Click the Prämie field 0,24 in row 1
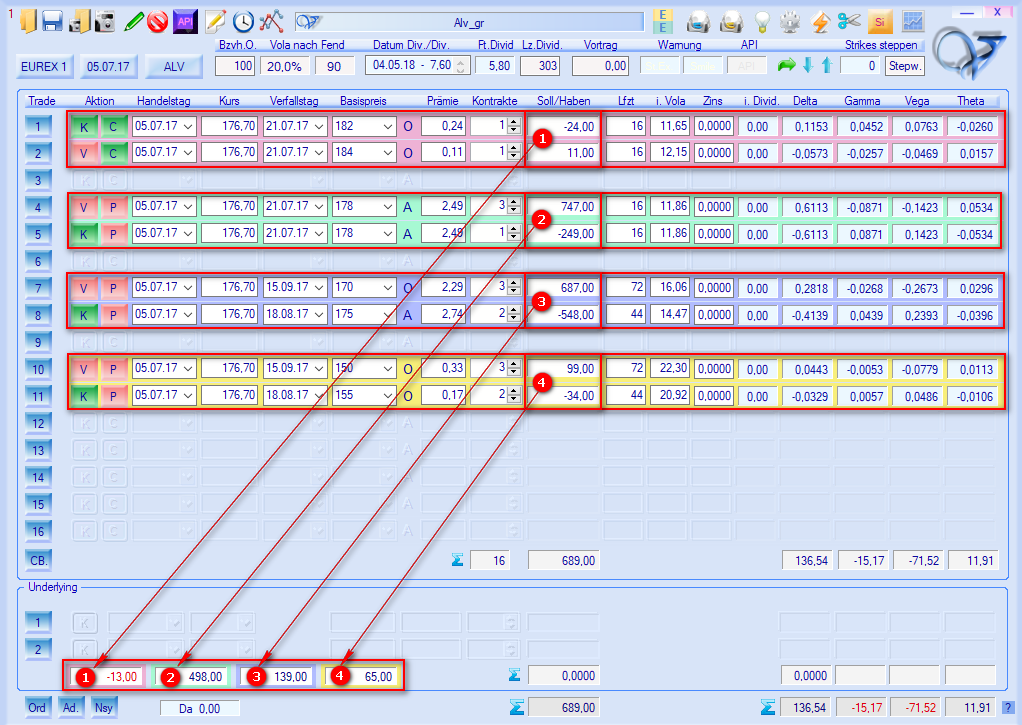 point(442,126)
